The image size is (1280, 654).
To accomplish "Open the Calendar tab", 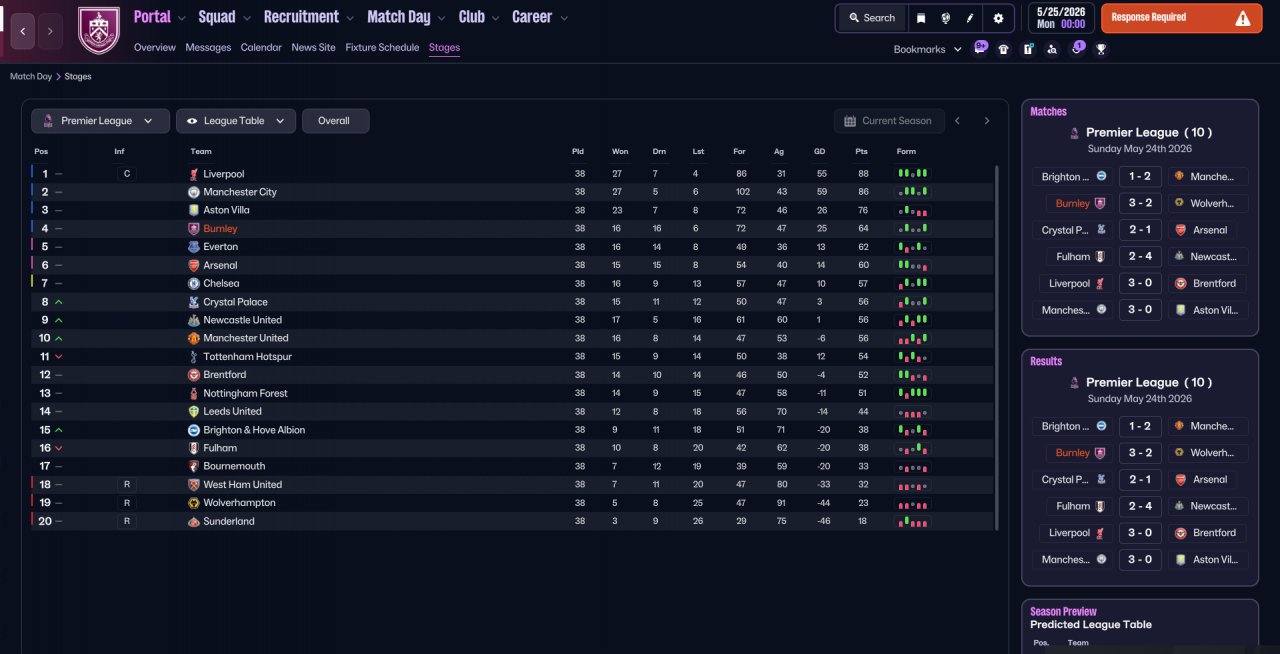I will (261, 47).
